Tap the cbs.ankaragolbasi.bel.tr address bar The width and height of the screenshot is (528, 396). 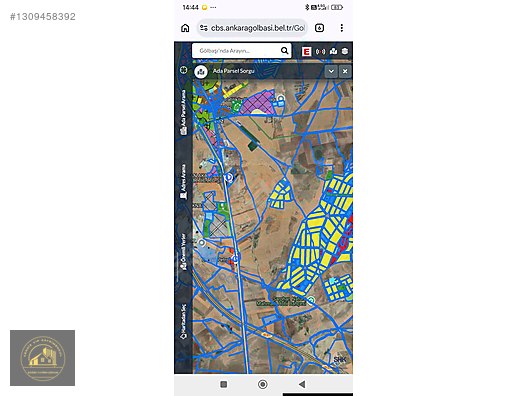[x=252, y=28]
